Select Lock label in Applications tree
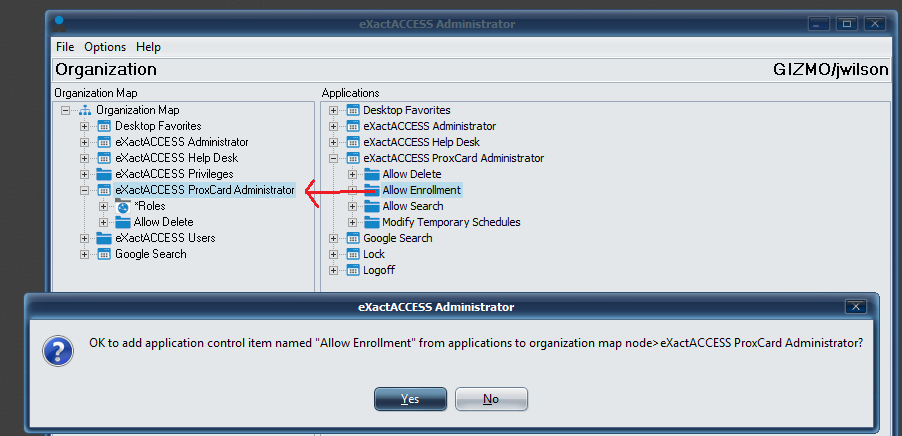The height and width of the screenshot is (436, 902). (374, 254)
